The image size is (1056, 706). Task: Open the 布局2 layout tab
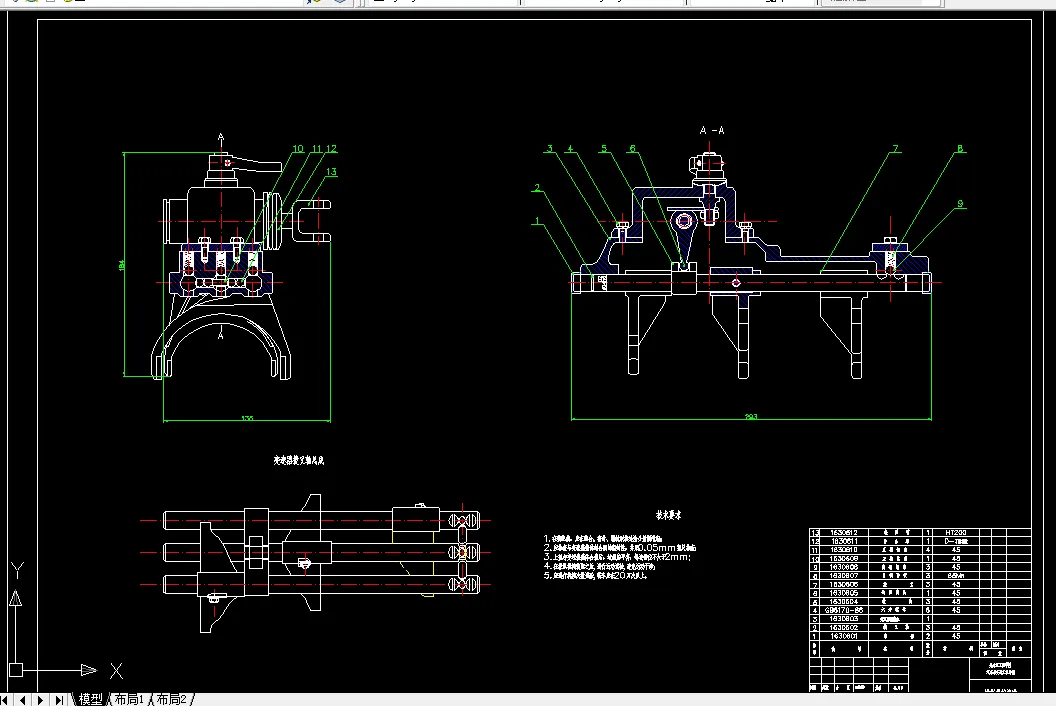(172, 699)
